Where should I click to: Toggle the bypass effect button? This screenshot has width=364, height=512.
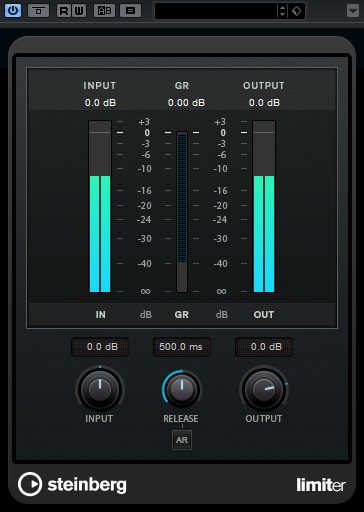(38, 11)
